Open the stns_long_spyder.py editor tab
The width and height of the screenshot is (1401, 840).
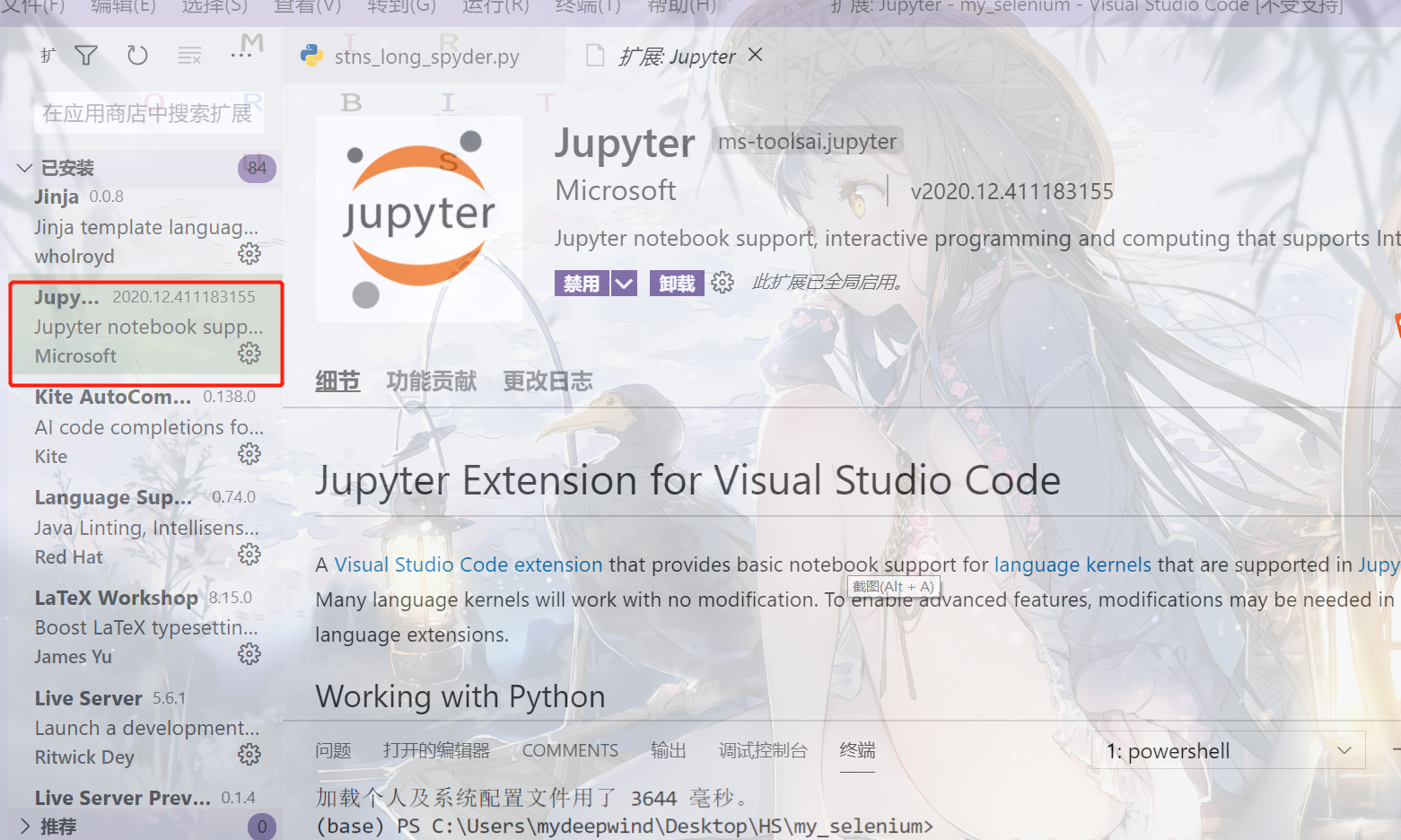coord(424,56)
